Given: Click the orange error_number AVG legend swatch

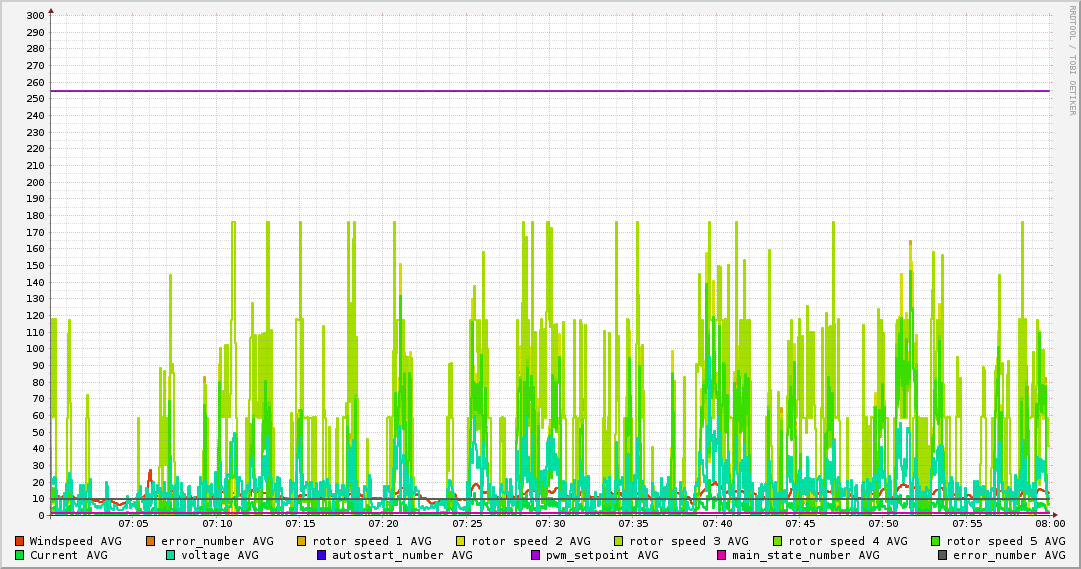Looking at the screenshot, I should tap(151, 541).
